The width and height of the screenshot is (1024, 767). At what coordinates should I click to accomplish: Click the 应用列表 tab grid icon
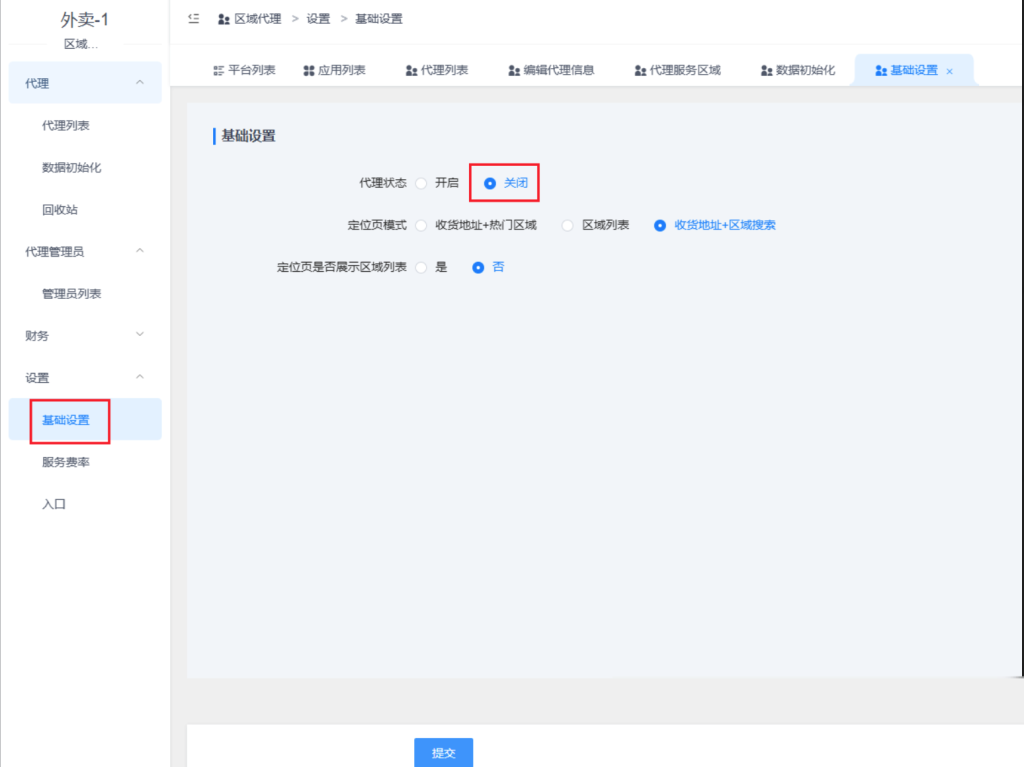point(308,70)
